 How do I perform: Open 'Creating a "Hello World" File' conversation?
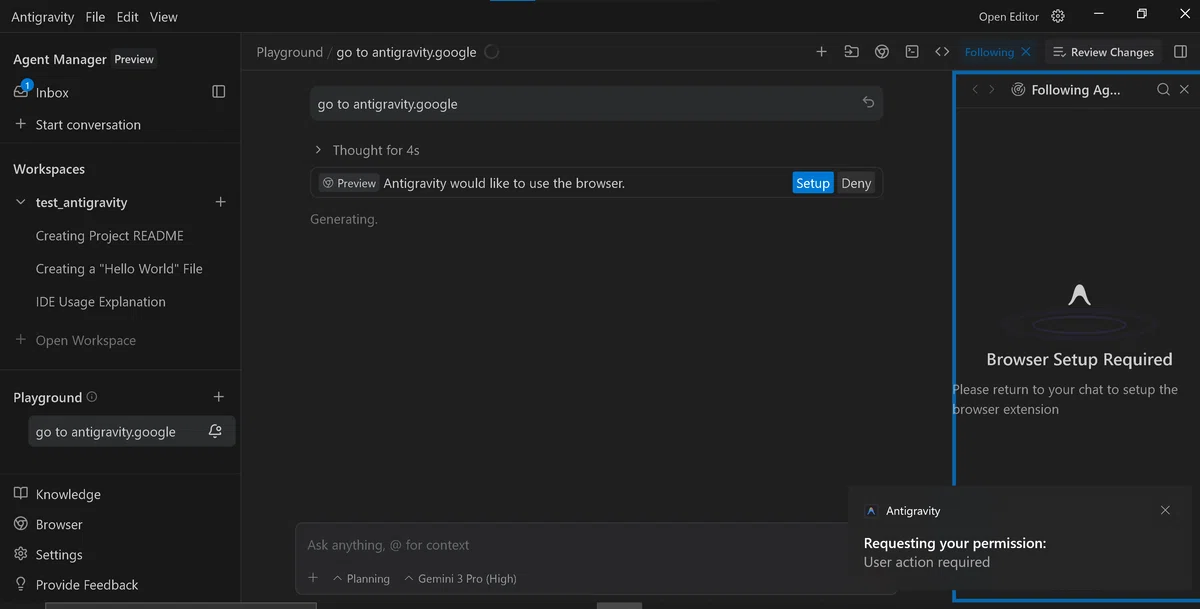click(120, 269)
